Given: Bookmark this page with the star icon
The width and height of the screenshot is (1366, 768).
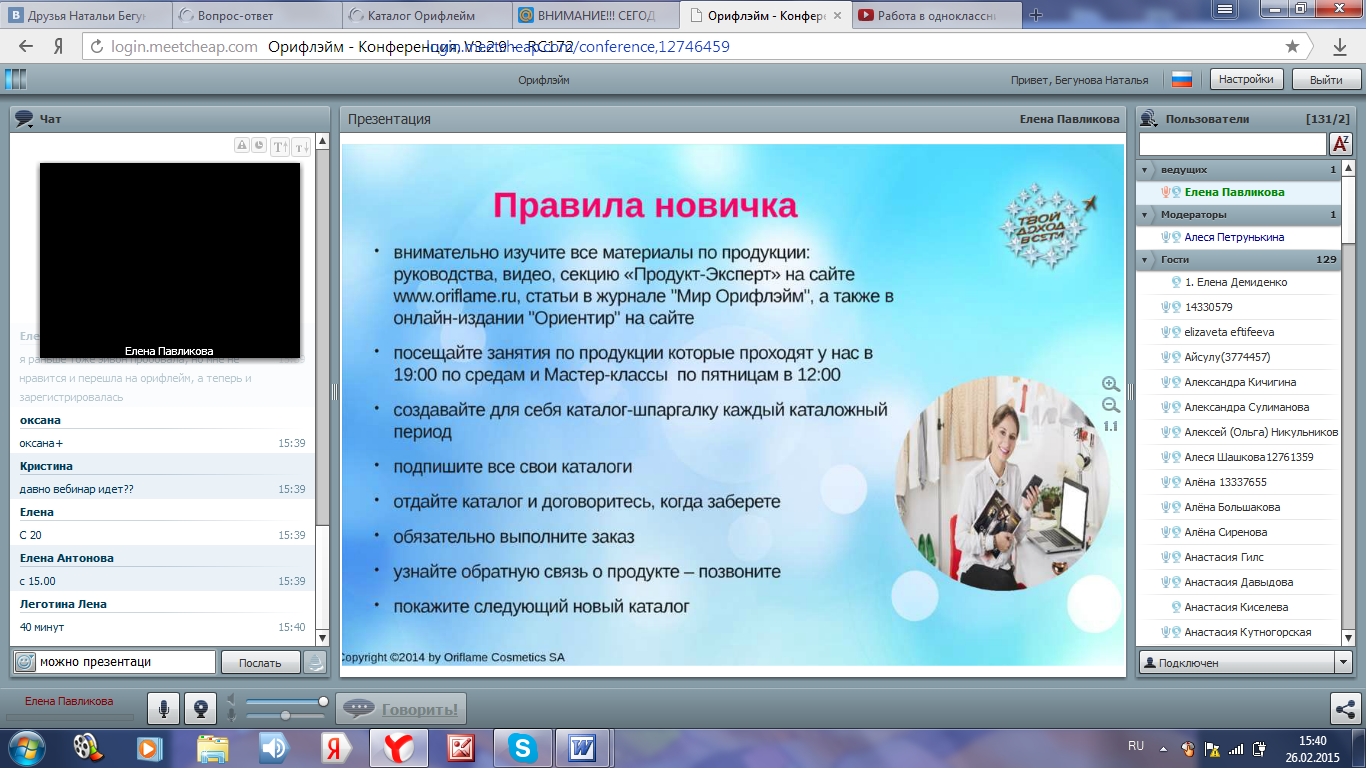Looking at the screenshot, I should tap(1292, 46).
